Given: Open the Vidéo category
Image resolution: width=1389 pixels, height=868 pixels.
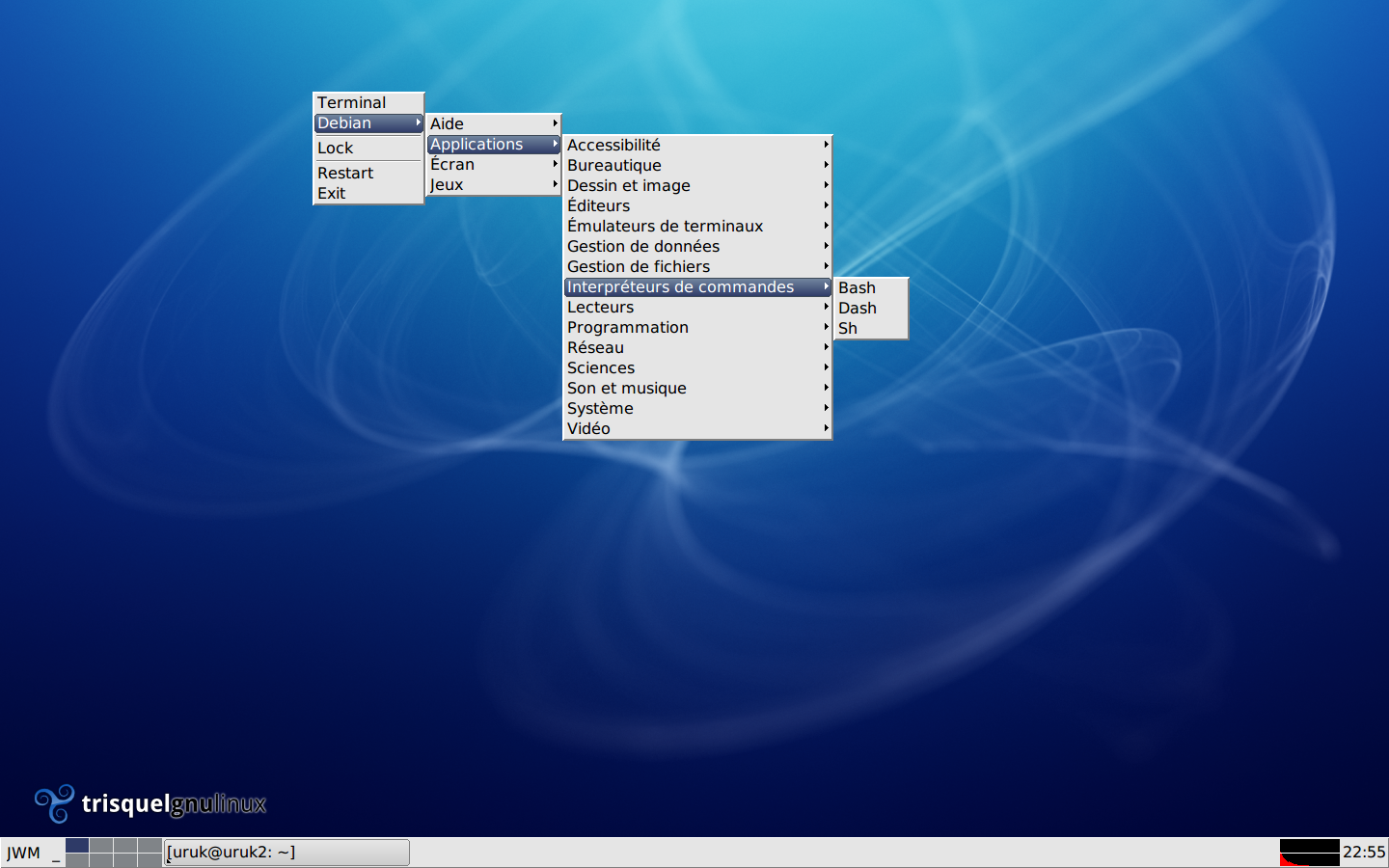Looking at the screenshot, I should [x=697, y=428].
